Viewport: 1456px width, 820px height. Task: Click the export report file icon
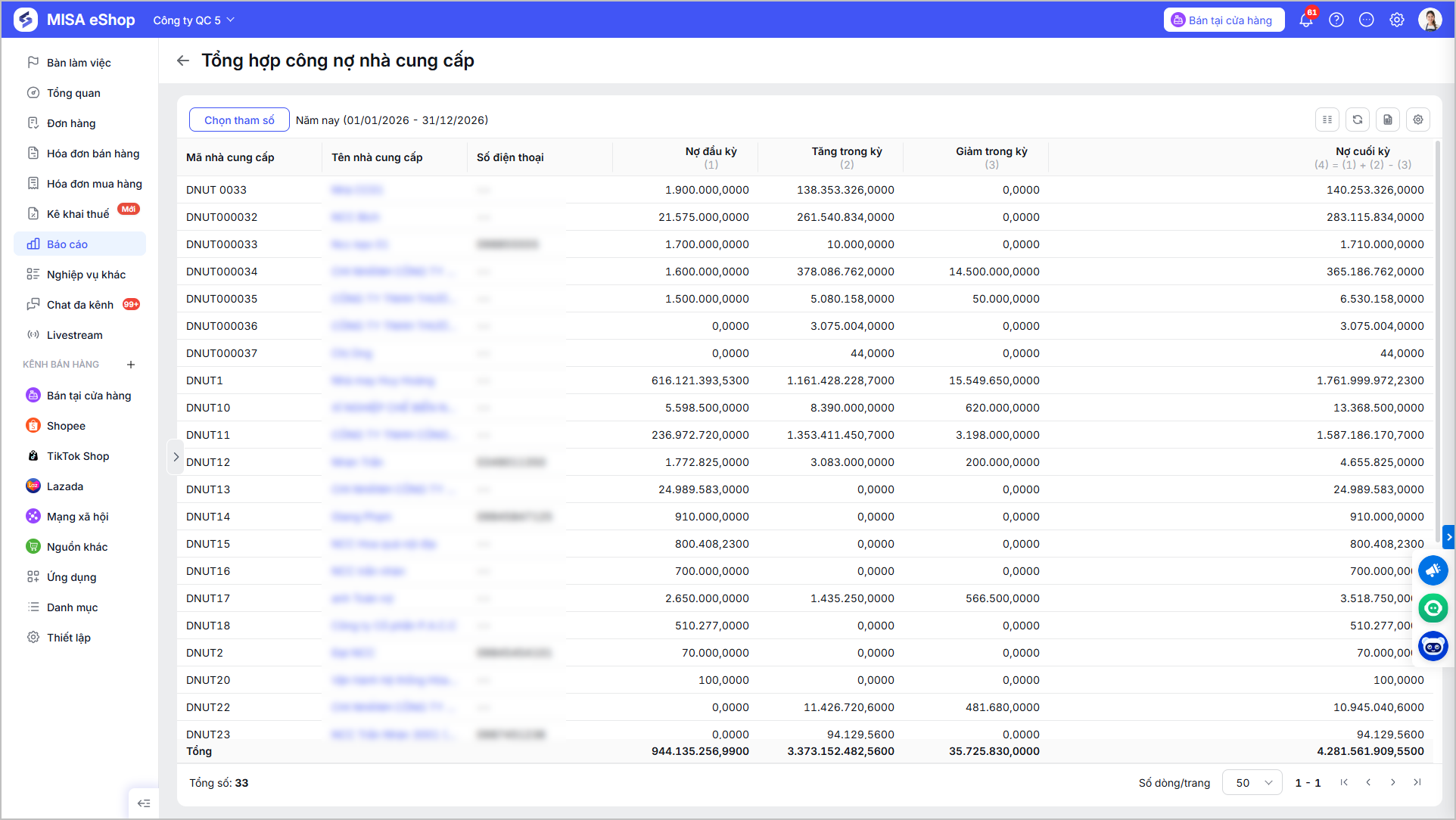pos(1388,120)
